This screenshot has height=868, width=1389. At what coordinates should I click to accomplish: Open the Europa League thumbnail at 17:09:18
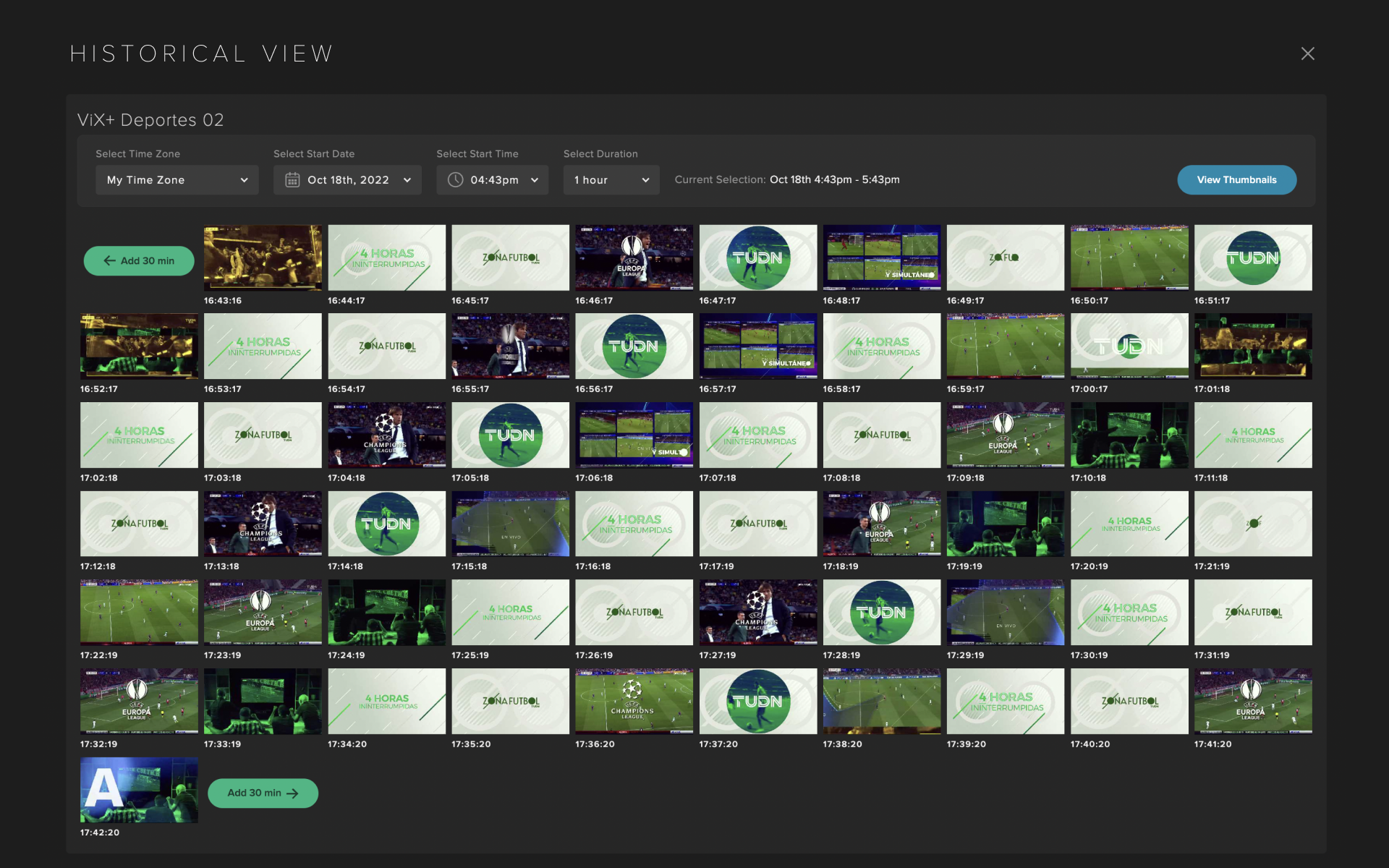coord(1006,435)
